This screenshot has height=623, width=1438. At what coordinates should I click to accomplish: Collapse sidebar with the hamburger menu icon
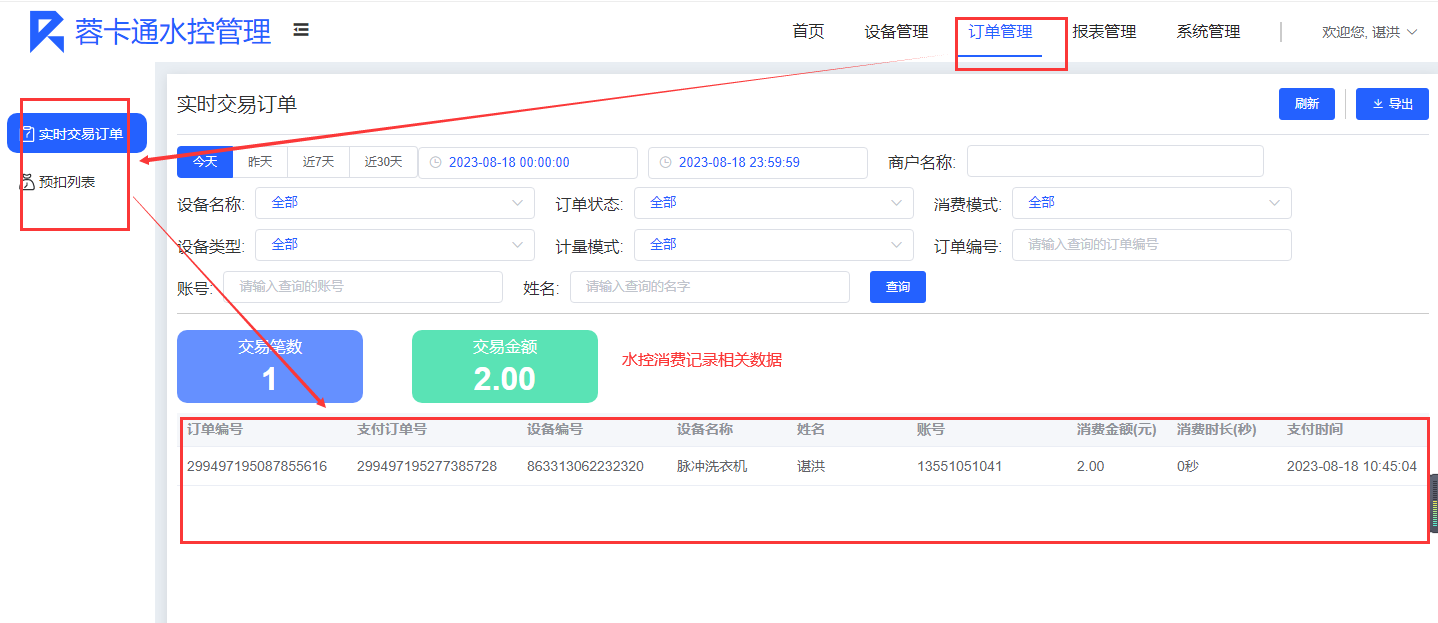pos(301,30)
